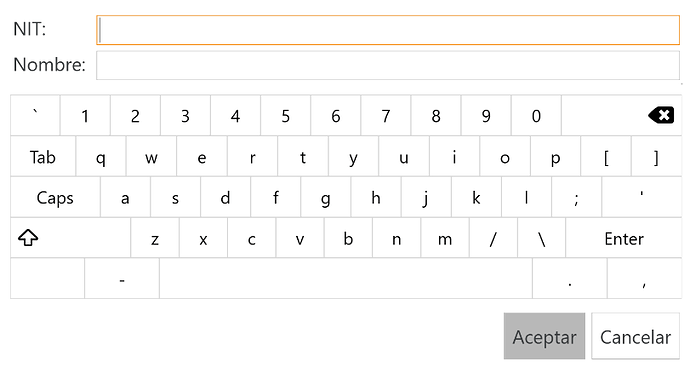Tap the period key

570,279
